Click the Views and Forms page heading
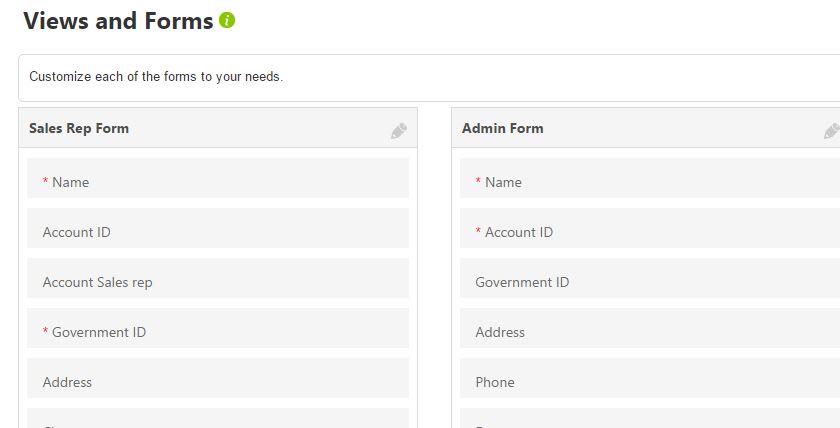This screenshot has width=840, height=428. (118, 21)
